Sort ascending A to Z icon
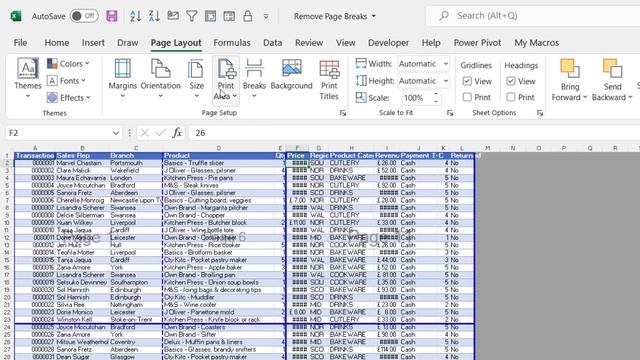 coord(135,16)
